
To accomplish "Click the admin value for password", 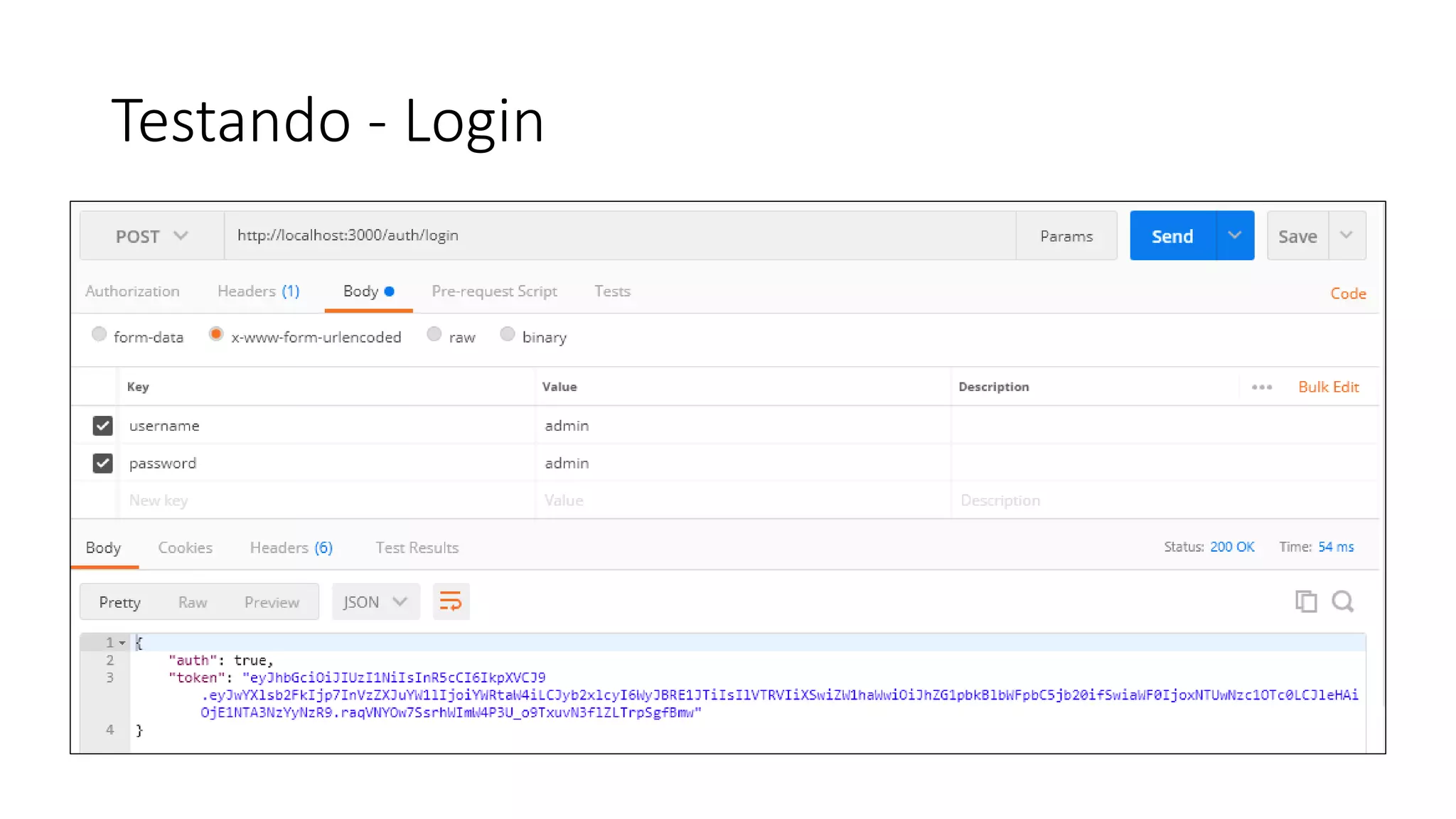I will [743, 464].
